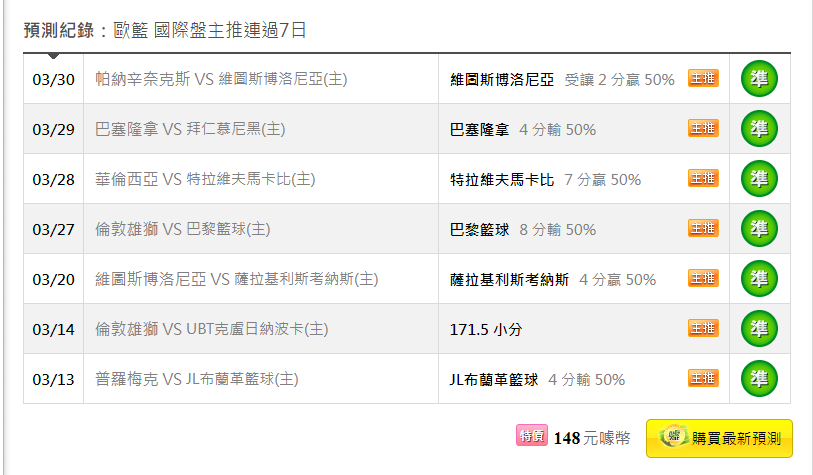Click the 148 元嘘幣 price text
This screenshot has height=475, width=813.
592,439
